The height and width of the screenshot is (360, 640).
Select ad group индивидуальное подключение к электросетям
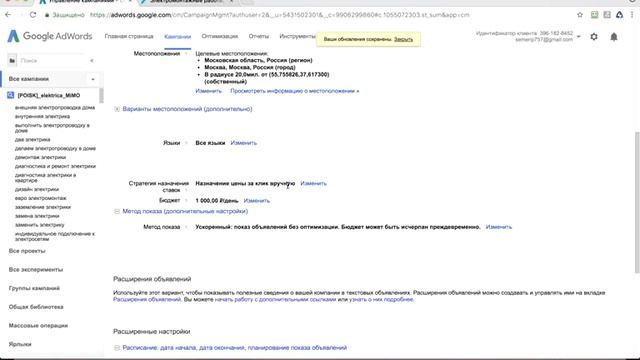click(x=55, y=236)
